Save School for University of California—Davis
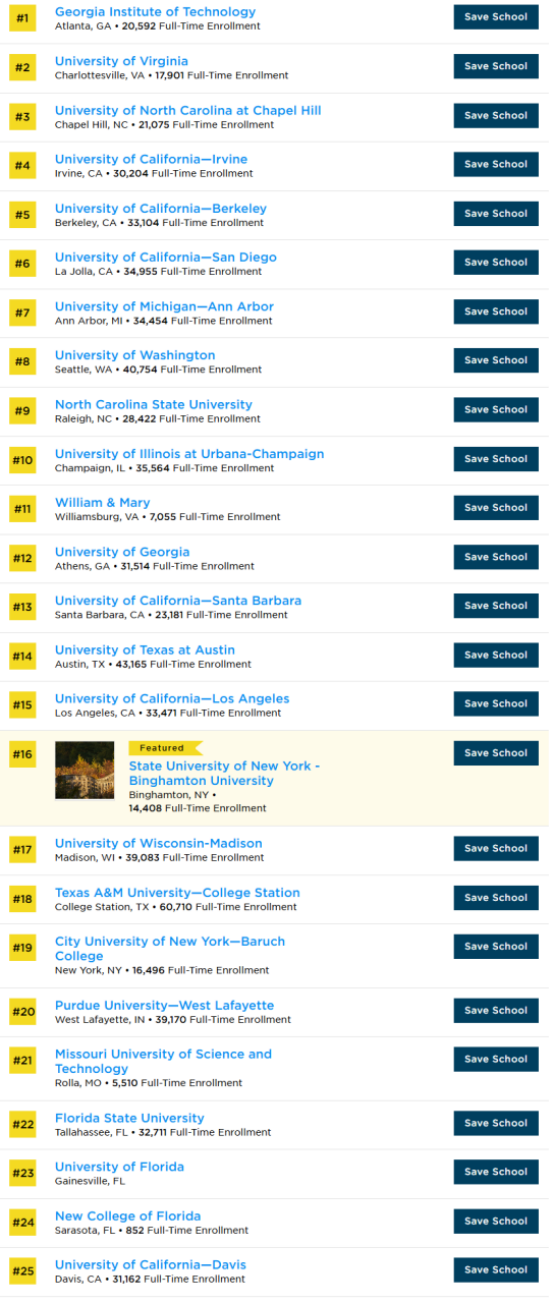554x1304 pixels. click(496, 1270)
